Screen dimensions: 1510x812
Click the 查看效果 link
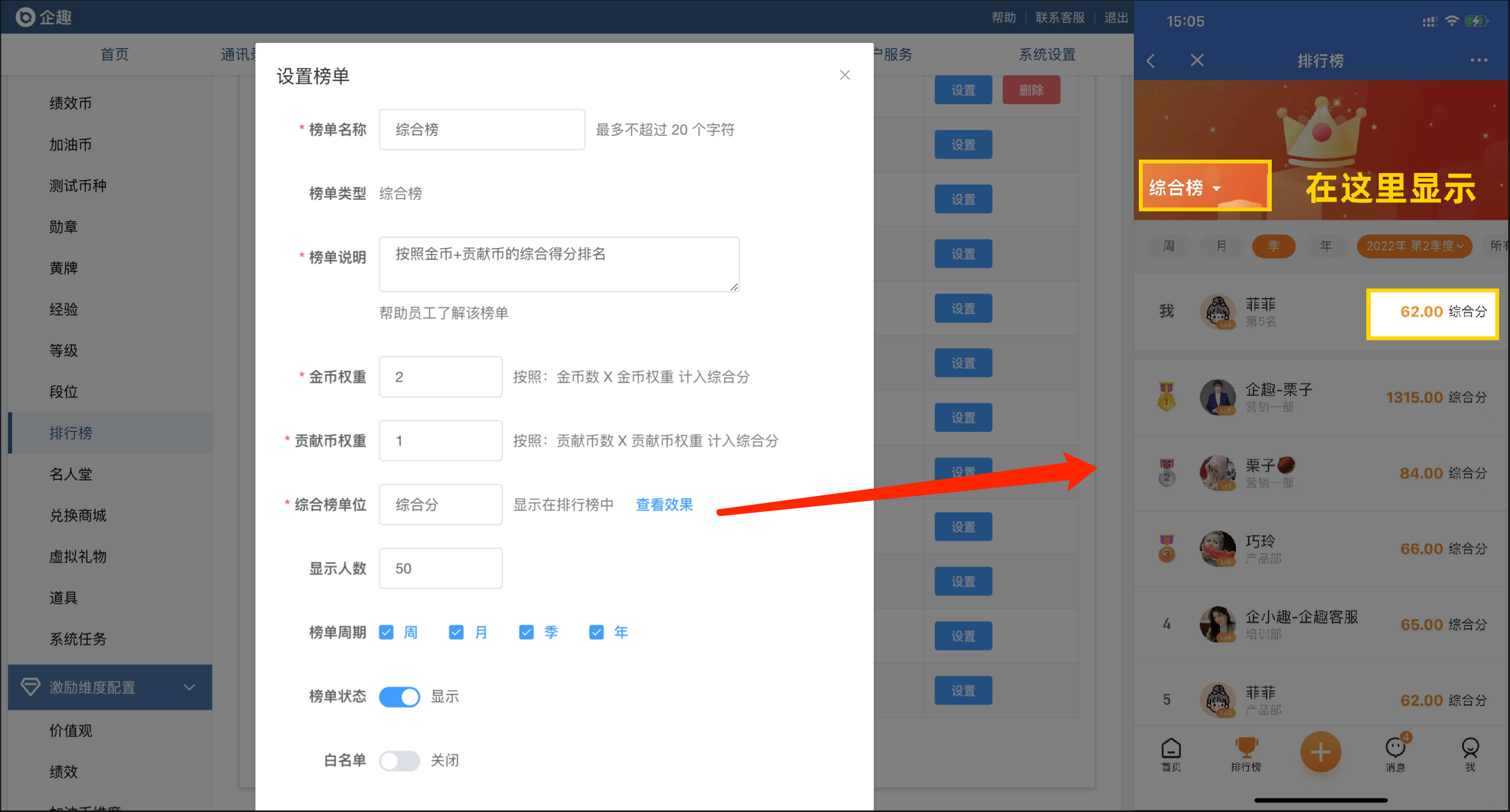pos(664,505)
